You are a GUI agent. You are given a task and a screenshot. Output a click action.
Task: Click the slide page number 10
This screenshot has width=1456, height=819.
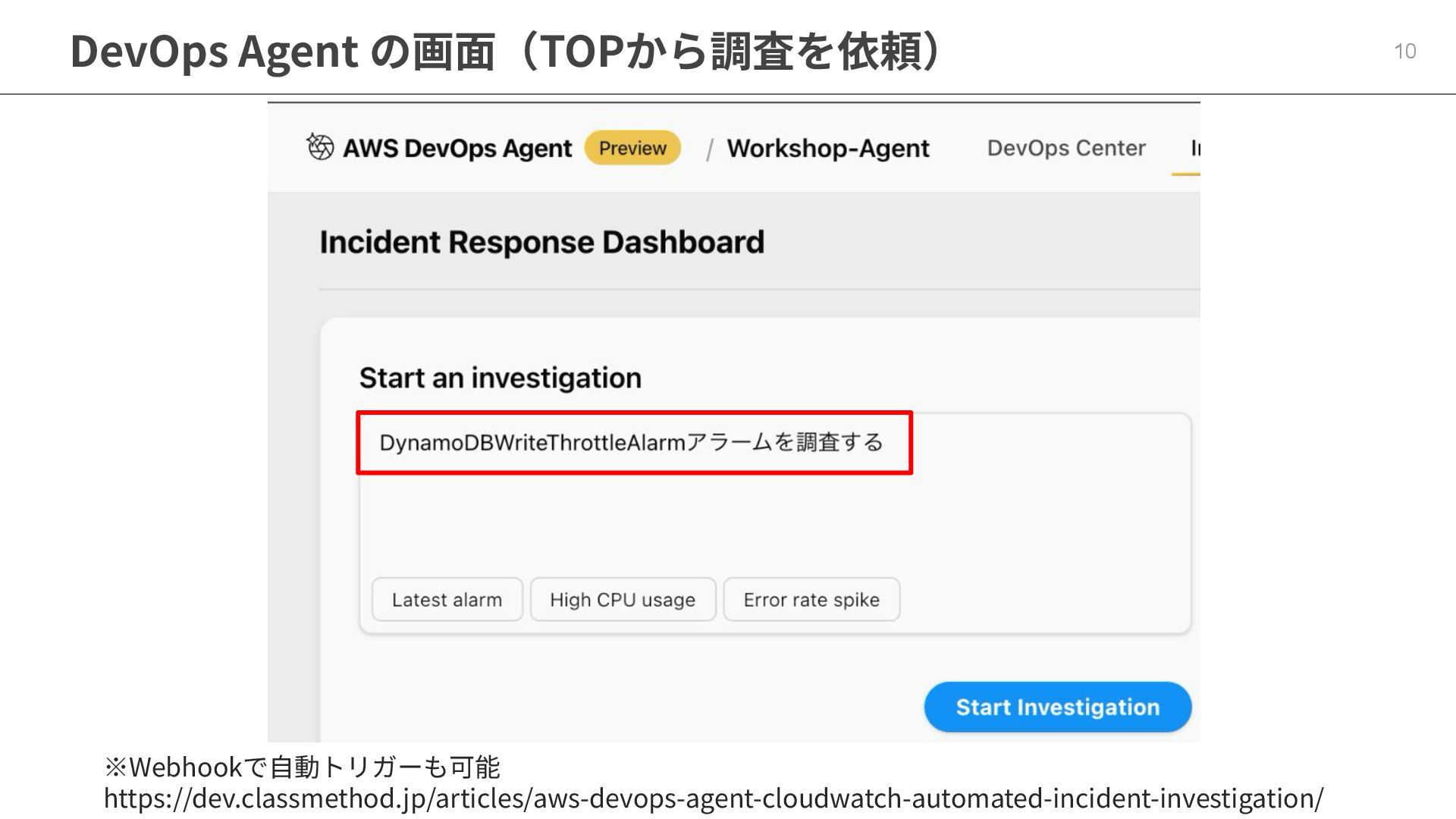[1404, 51]
